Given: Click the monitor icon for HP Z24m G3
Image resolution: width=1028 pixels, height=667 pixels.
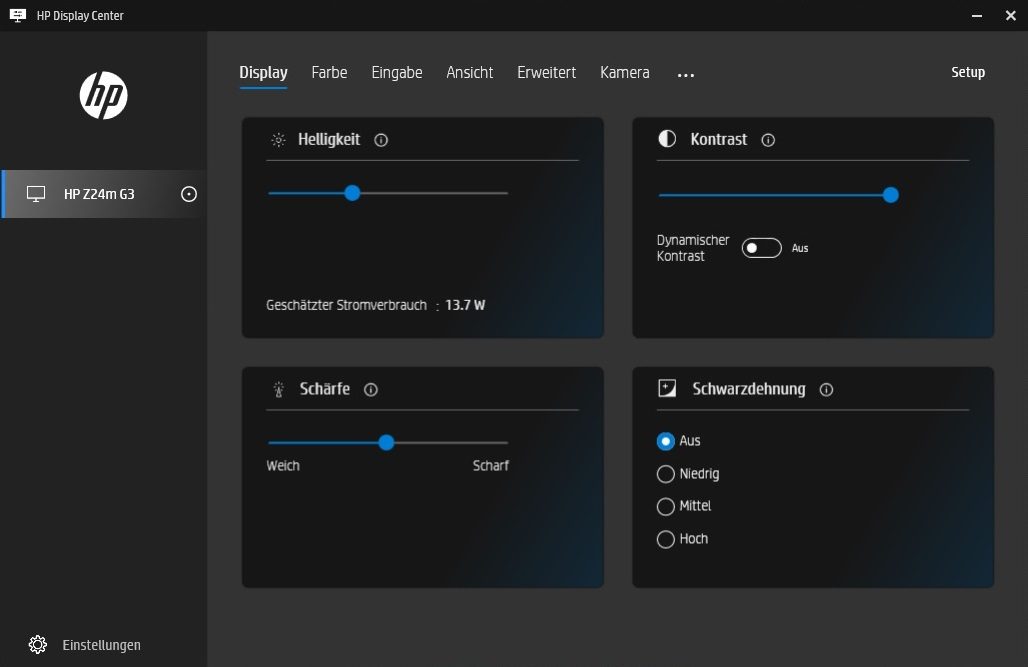Looking at the screenshot, I should [37, 194].
